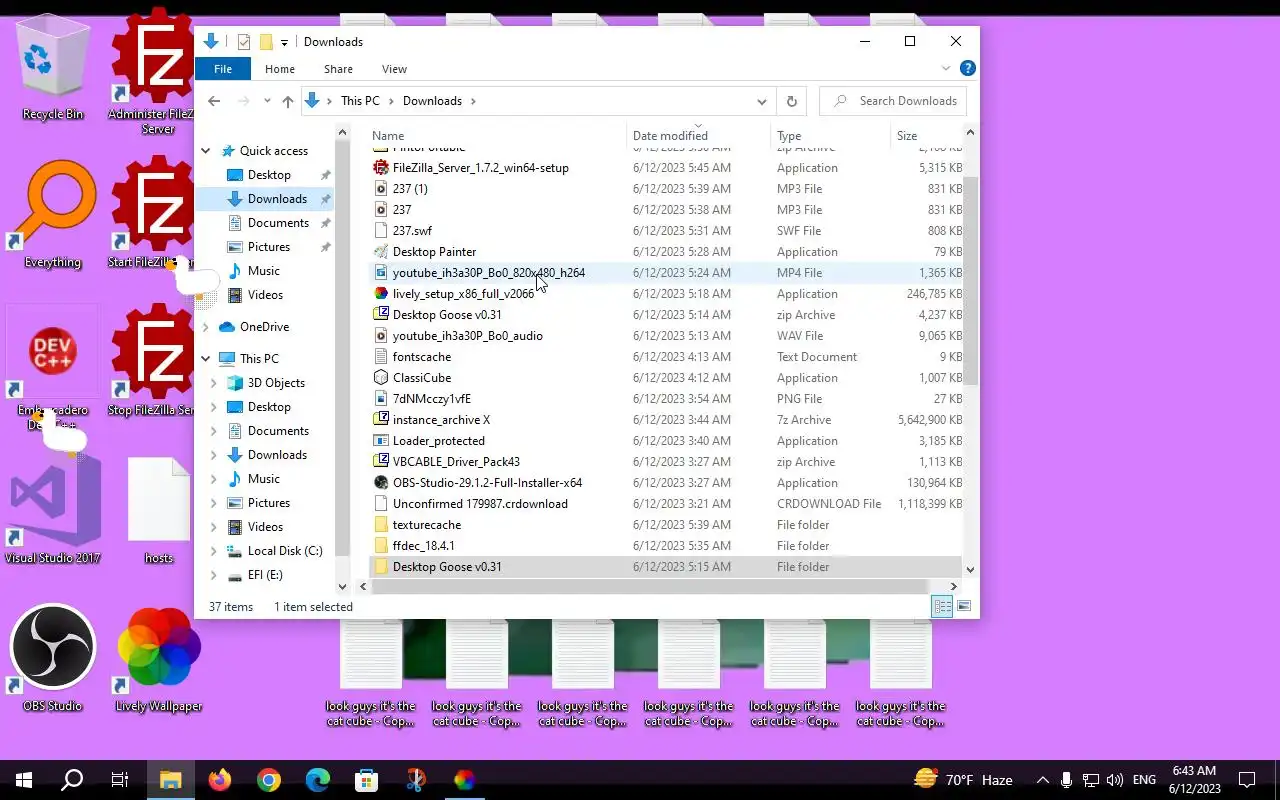The image size is (1280, 800).
Task: Click the volume speaker tray icon
Action: click(1115, 780)
